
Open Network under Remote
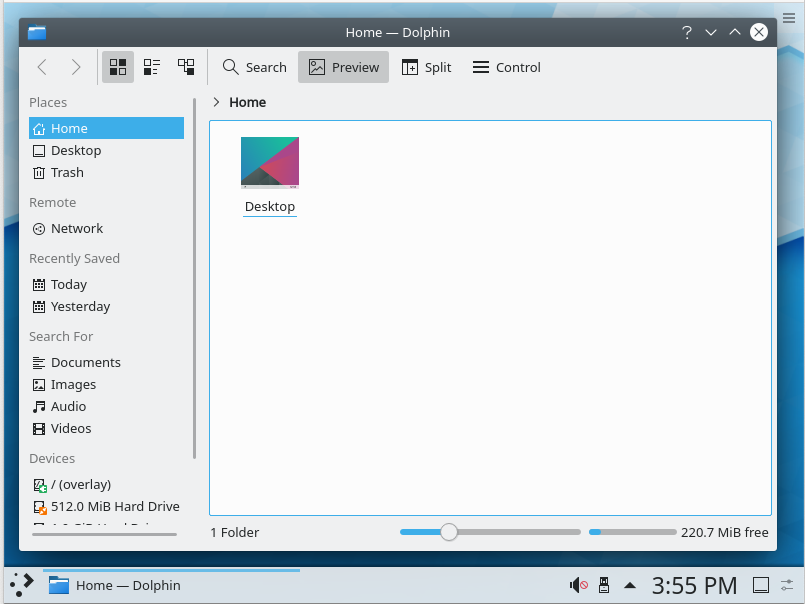click(x=76, y=228)
